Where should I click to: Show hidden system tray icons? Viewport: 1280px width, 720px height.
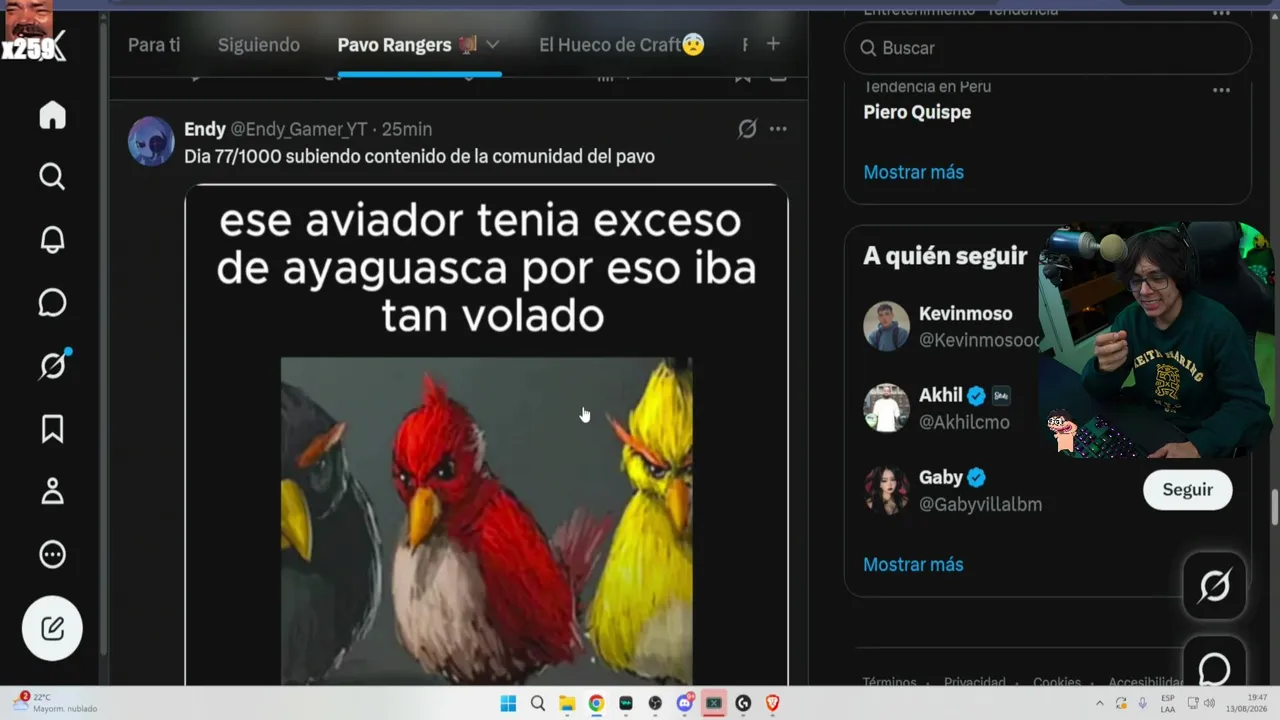click(x=1100, y=703)
